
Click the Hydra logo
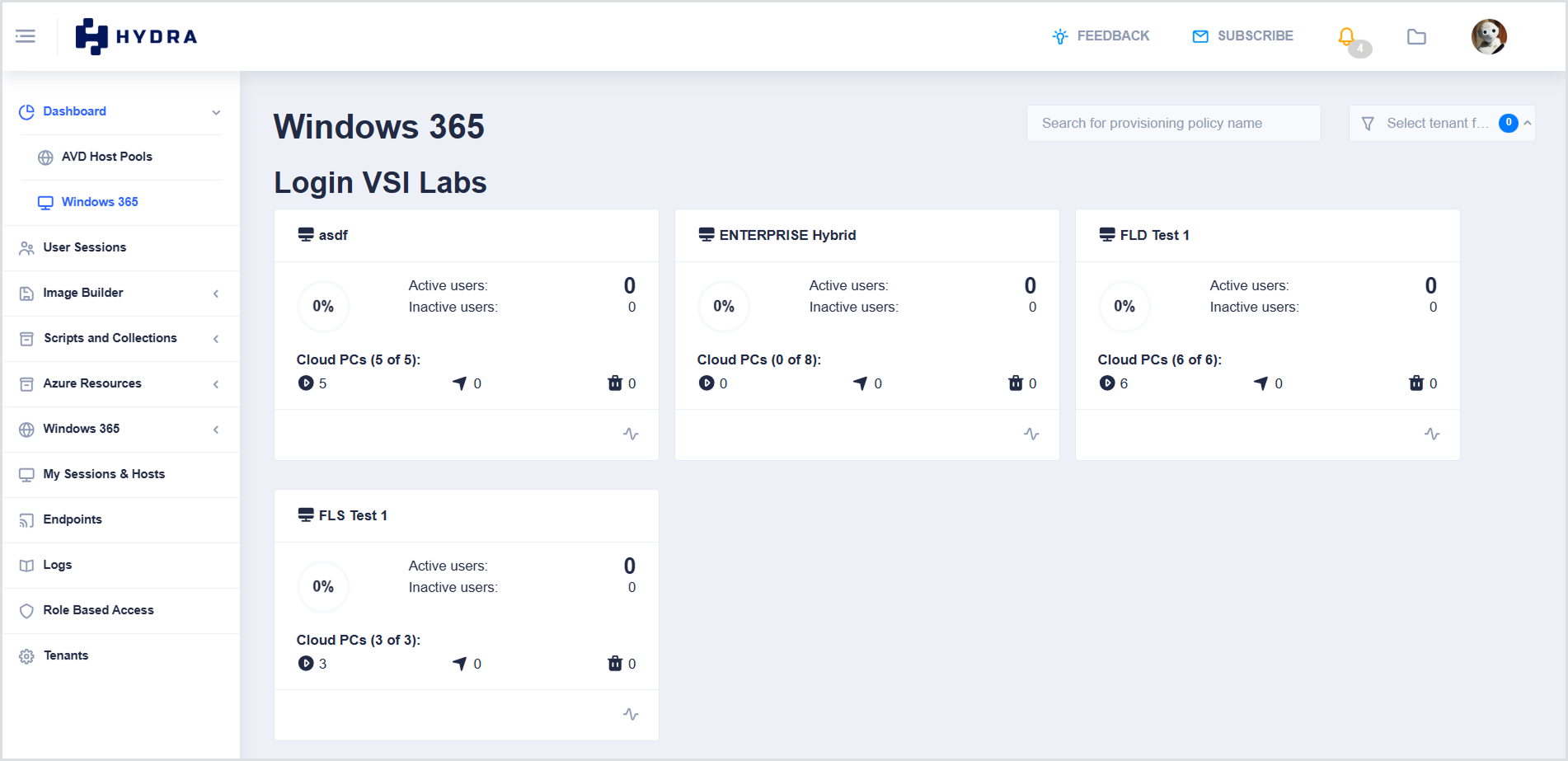click(x=136, y=36)
